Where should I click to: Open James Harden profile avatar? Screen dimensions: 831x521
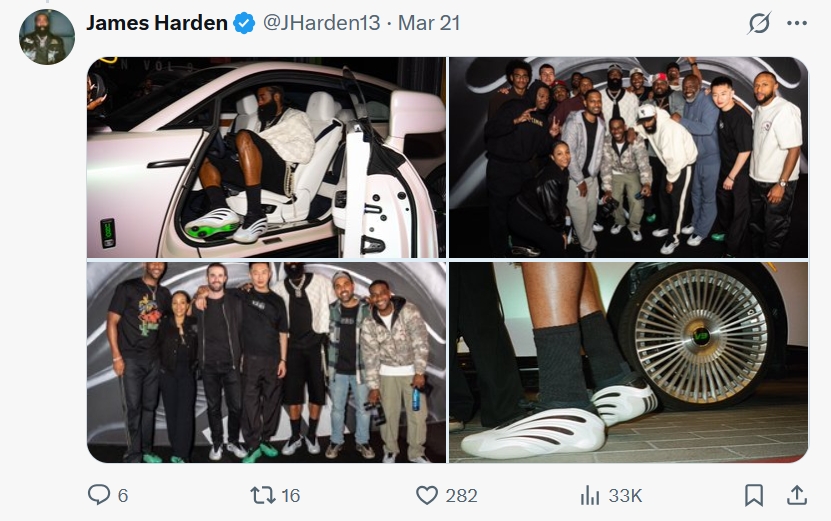tap(47, 37)
